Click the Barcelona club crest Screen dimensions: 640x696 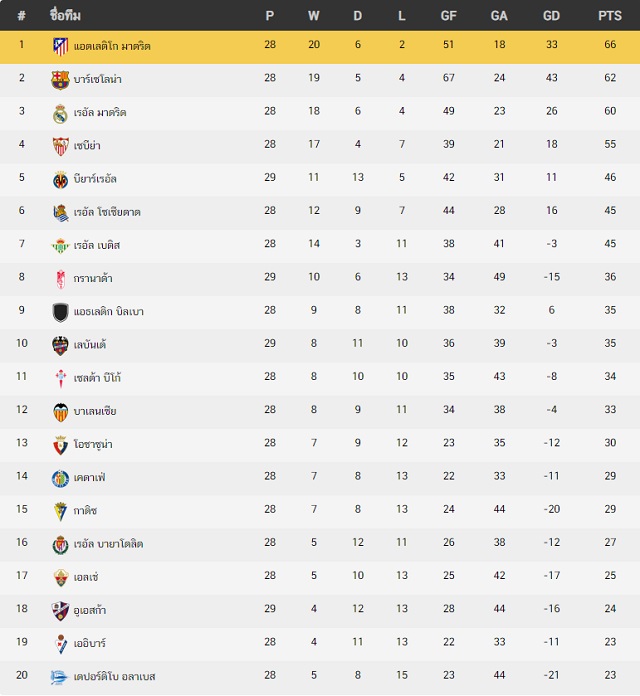click(60, 80)
